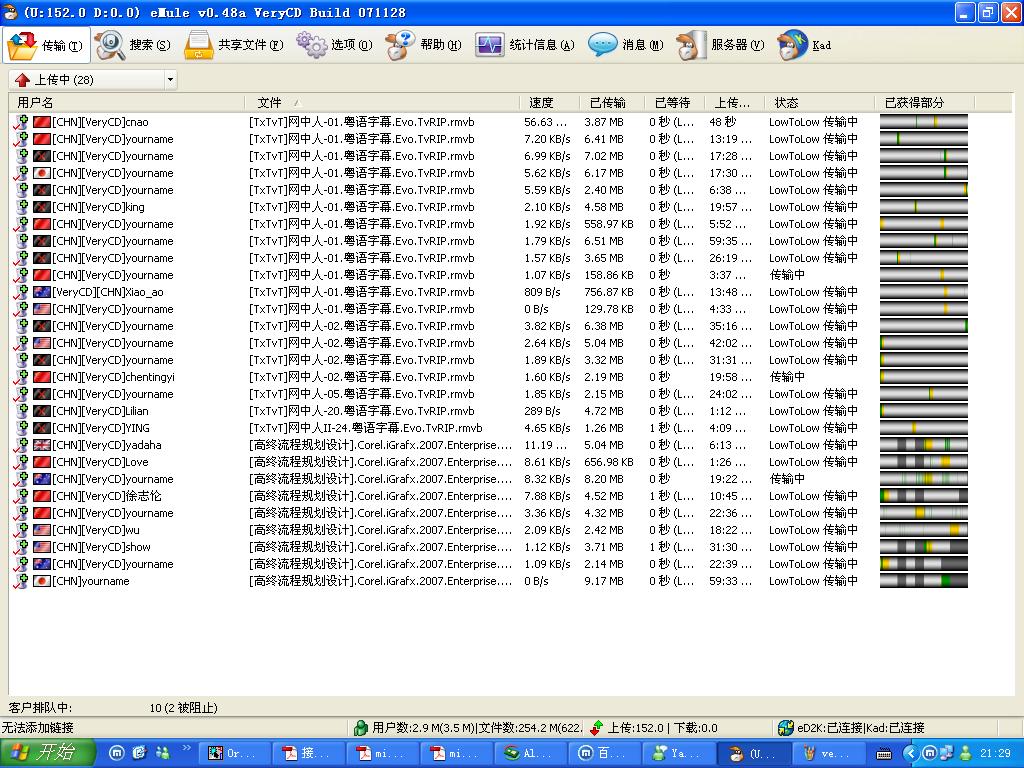The width and height of the screenshot is (1024, 768).
Task: Click obtained-parts bar for 徐志伦
Action: pyautogui.click(x=923, y=496)
